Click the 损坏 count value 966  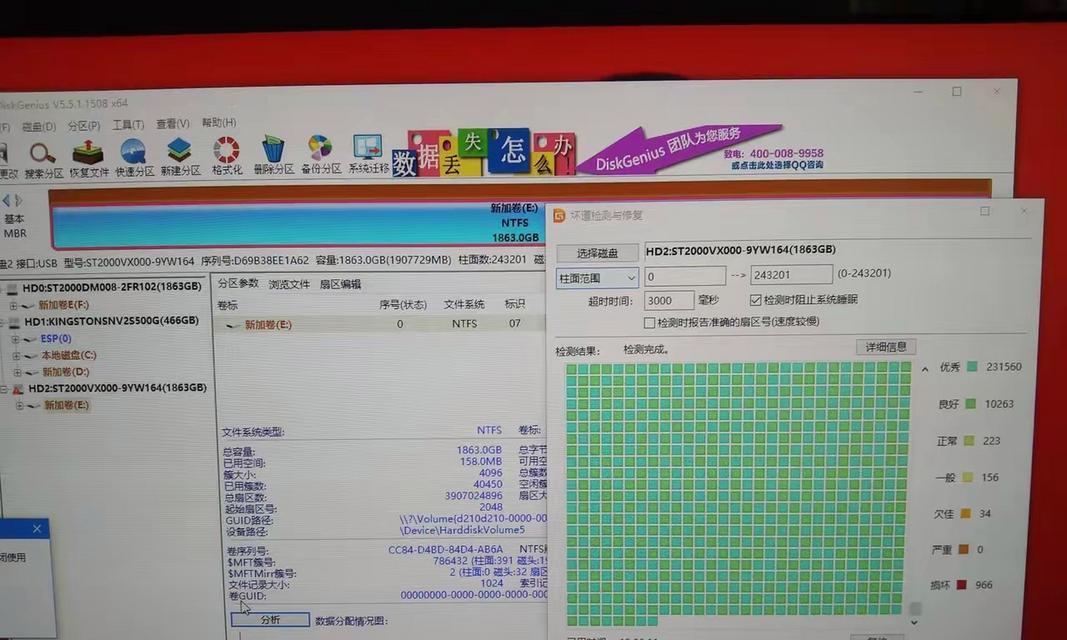click(983, 584)
